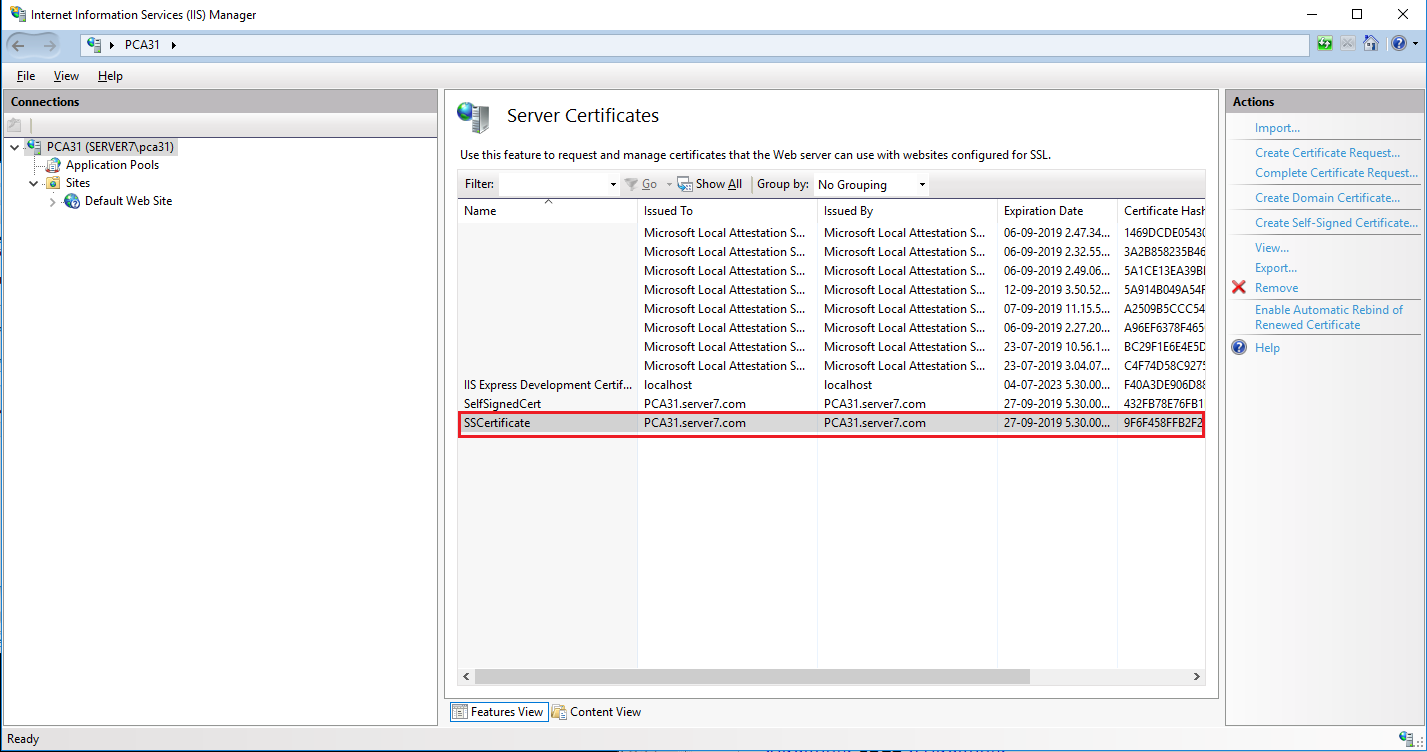This screenshot has width=1427, height=752.
Task: Select Default Web Site in the tree
Action: [128, 201]
